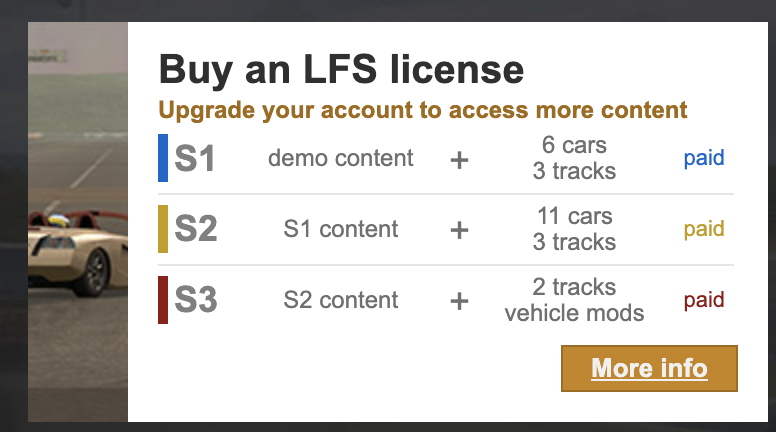776x432 pixels.
Task: Click the dark red S3 color bar
Action: pos(163,300)
